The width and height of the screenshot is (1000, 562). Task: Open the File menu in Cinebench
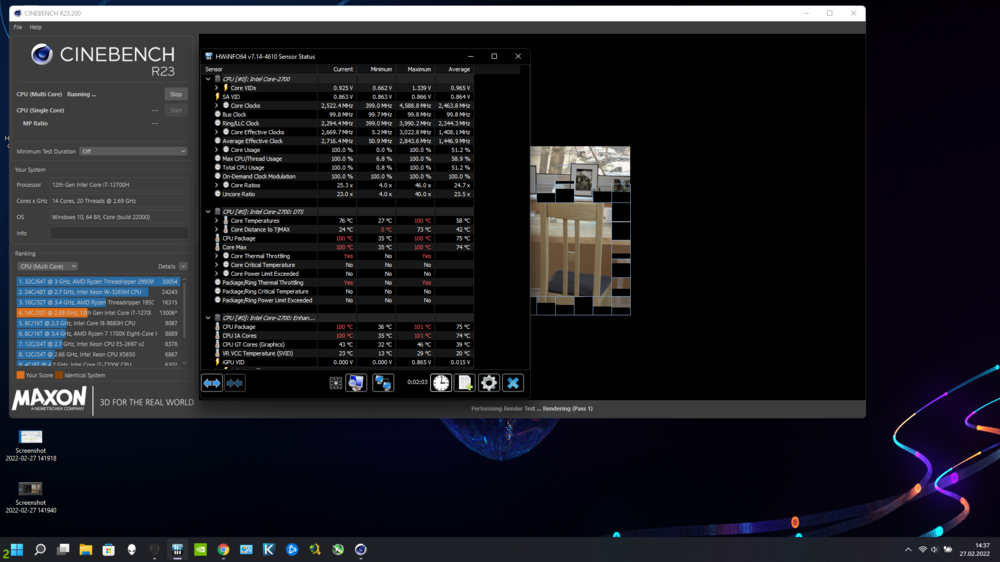[x=18, y=27]
